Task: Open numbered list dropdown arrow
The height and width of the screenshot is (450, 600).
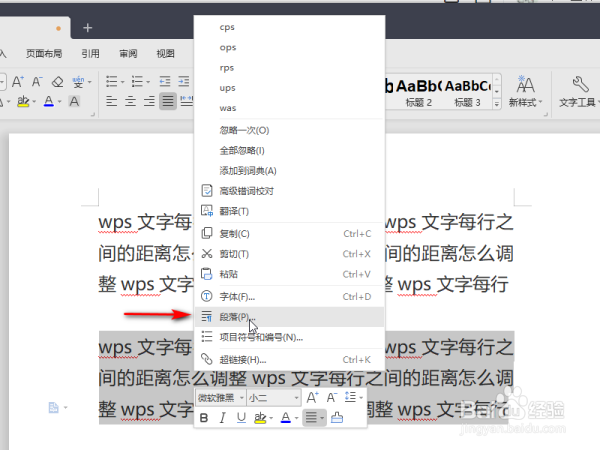Action: point(148,82)
